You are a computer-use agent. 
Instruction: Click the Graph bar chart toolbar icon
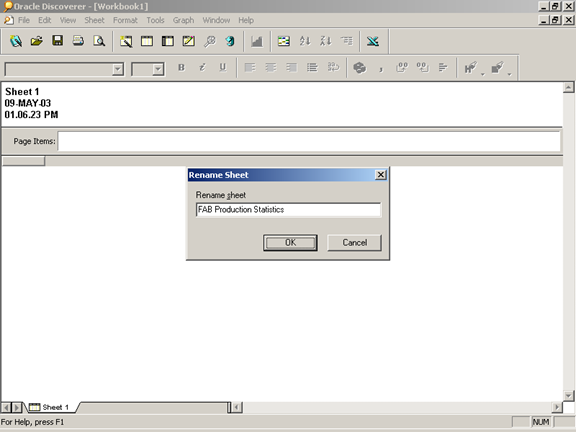pos(257,41)
